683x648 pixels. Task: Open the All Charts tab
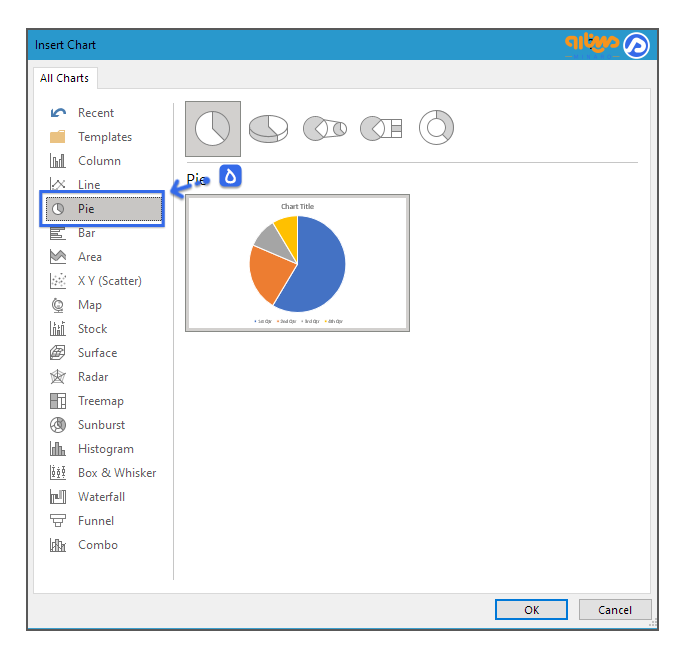point(64,78)
